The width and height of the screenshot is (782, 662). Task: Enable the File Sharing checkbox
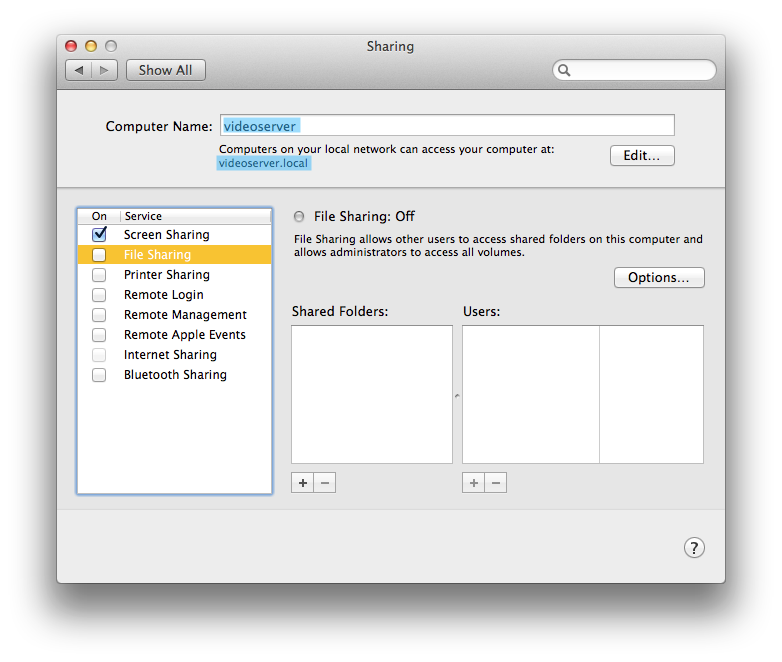(x=99, y=255)
